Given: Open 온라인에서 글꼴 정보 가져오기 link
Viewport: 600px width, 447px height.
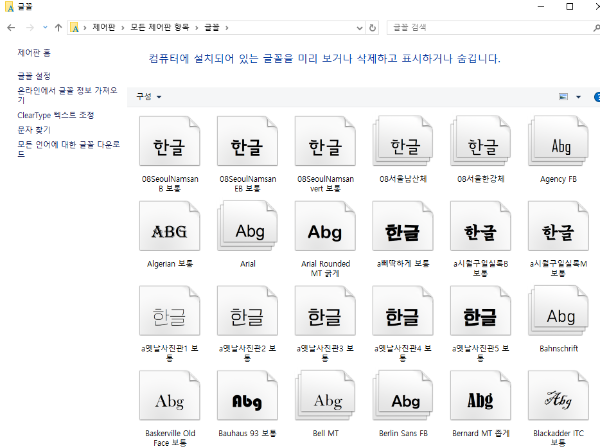Looking at the screenshot, I should point(67,95).
